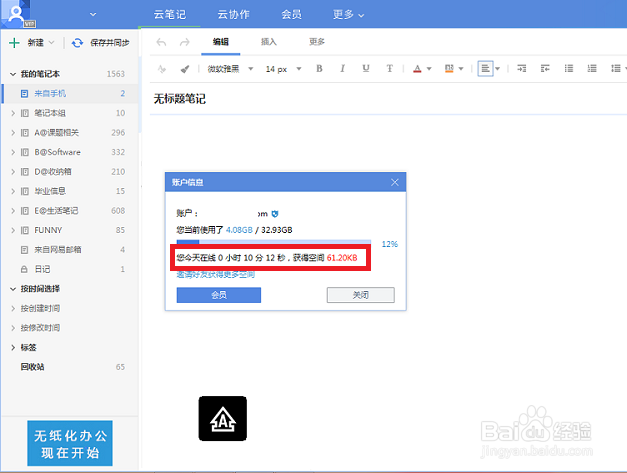Toggle italic formatting

[342, 69]
